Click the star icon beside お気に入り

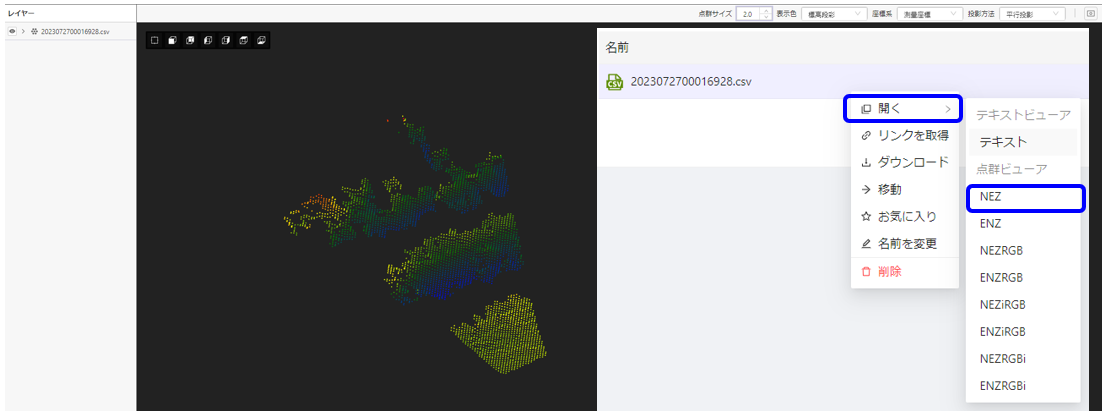click(x=866, y=216)
